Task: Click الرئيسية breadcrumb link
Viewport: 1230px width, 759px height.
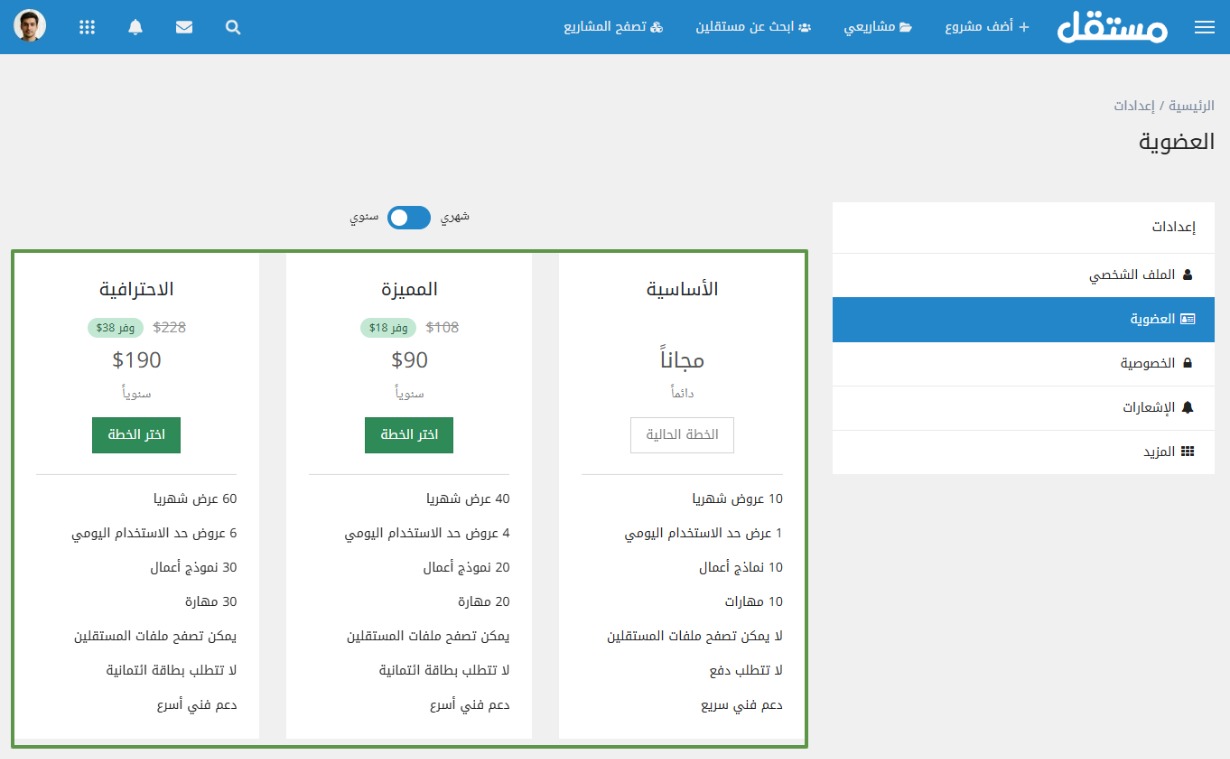Action: [x=1193, y=105]
